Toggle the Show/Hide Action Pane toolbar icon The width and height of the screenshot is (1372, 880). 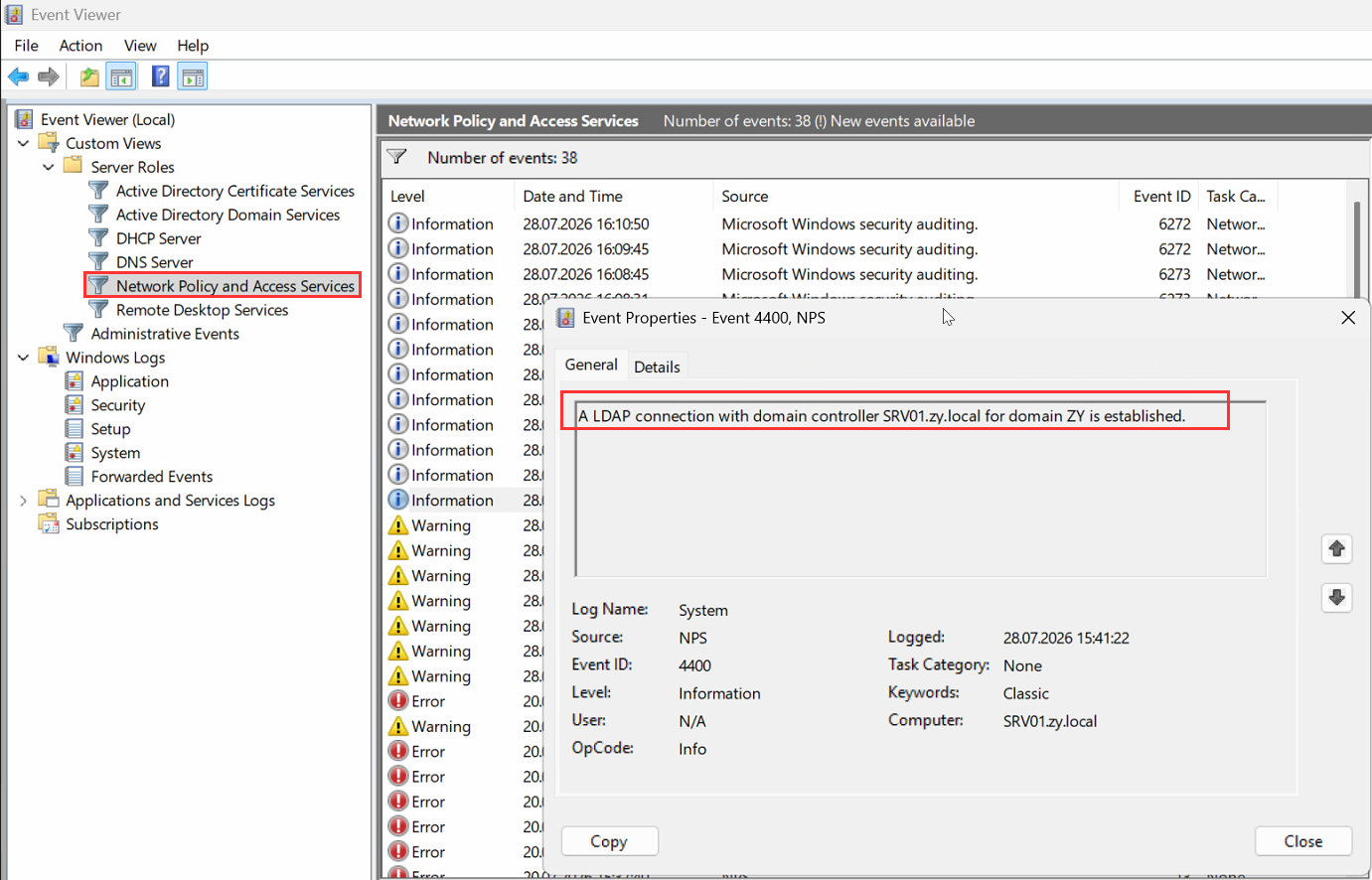point(194,76)
